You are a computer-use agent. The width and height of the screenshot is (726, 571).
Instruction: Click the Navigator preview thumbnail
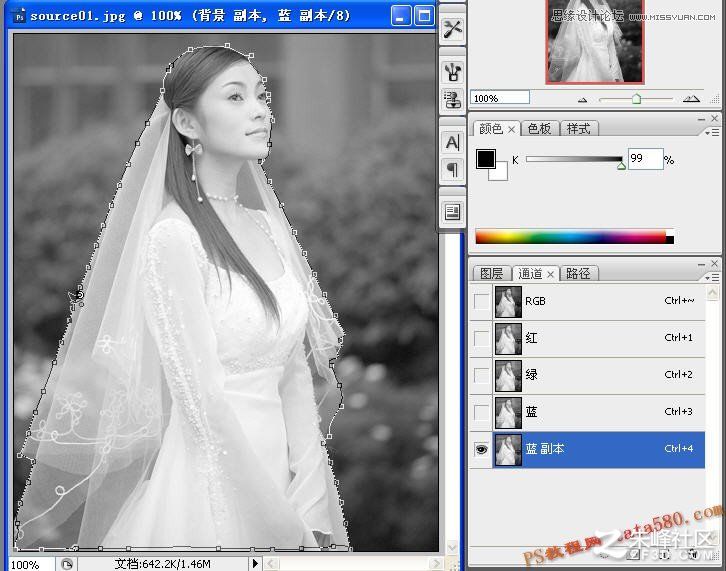coord(595,42)
